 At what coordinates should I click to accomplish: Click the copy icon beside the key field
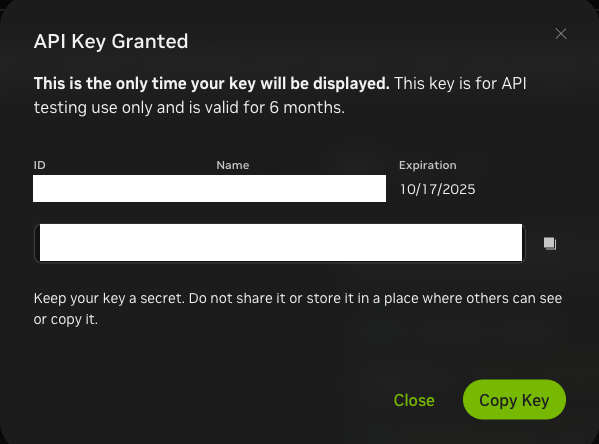tap(550, 243)
